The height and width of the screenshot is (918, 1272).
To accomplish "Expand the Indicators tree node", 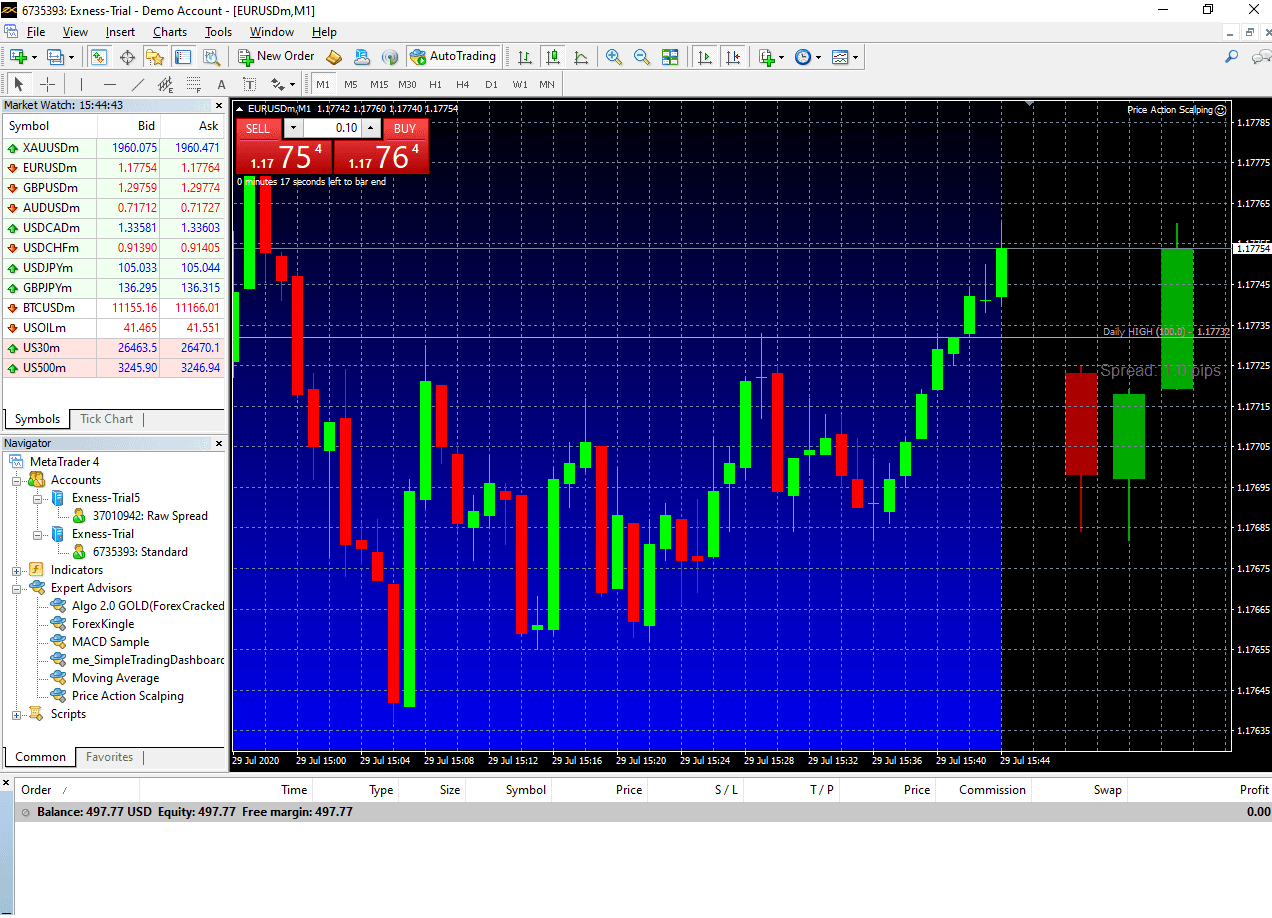I will click(x=17, y=570).
